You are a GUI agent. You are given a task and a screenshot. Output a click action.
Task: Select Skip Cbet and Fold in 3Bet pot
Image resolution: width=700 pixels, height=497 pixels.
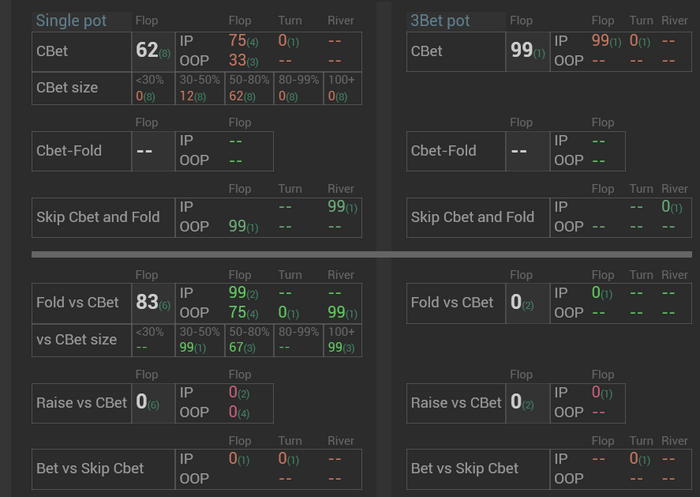coord(473,217)
